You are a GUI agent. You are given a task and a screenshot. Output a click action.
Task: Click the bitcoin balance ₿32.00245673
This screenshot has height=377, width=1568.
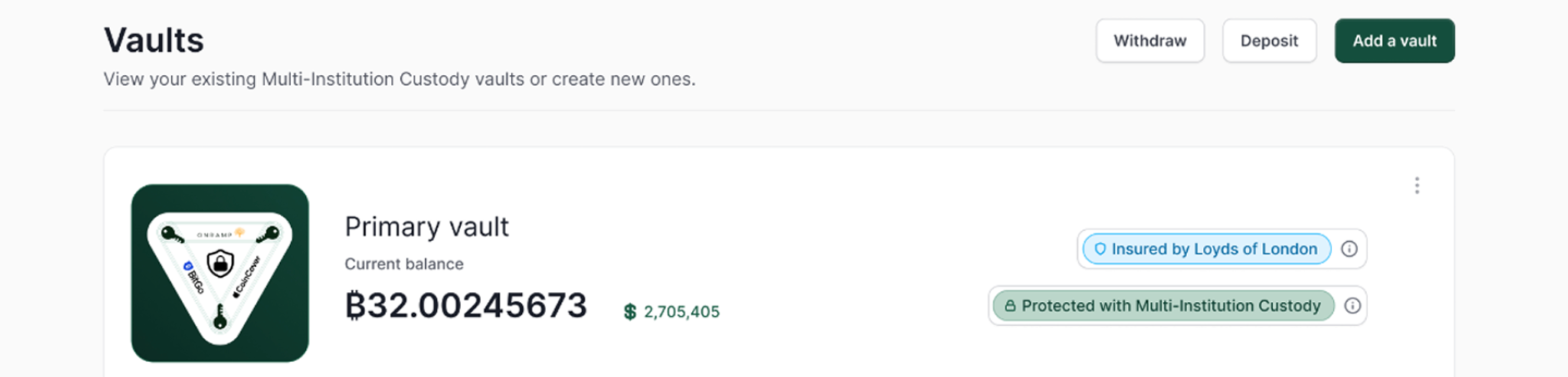[466, 306]
